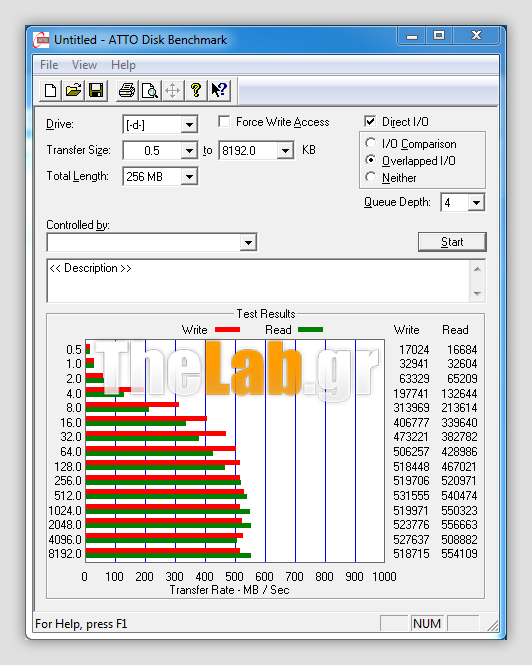Save results with the floppy disk icon

[x=96, y=90]
